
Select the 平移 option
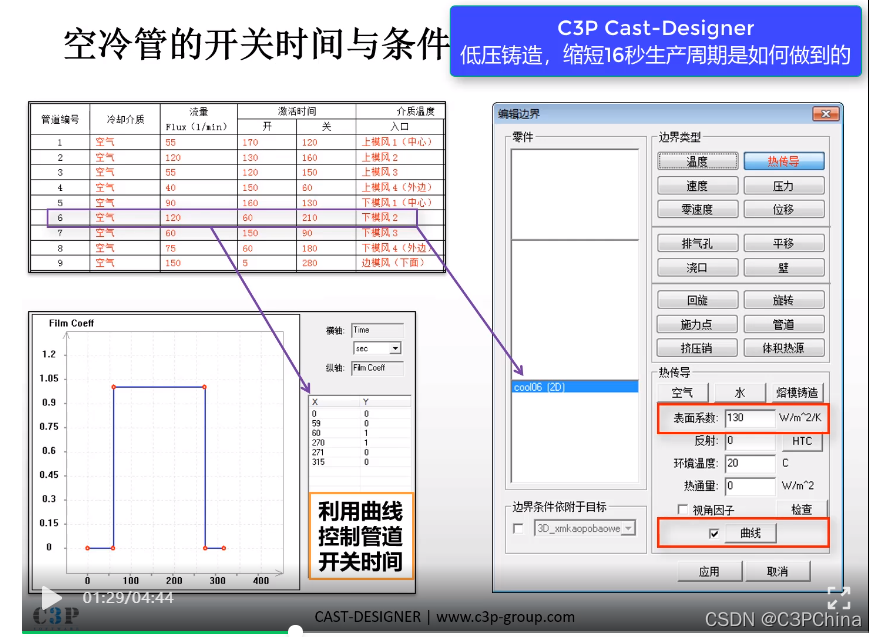784,243
